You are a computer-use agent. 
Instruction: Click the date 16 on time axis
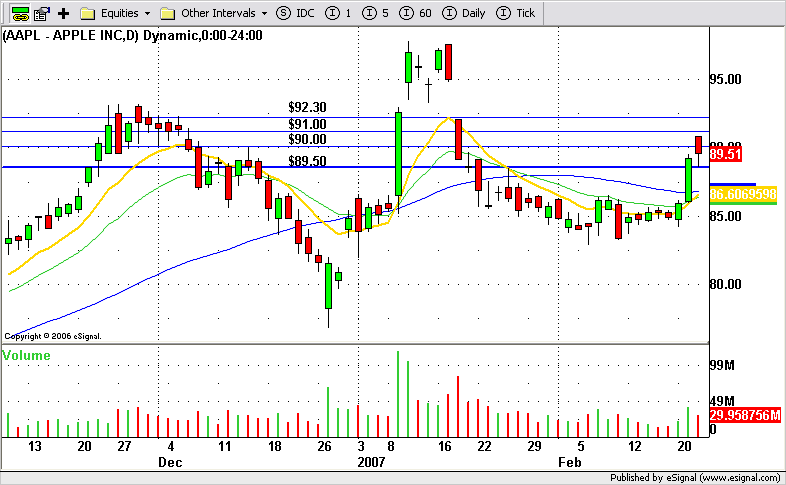click(x=445, y=446)
